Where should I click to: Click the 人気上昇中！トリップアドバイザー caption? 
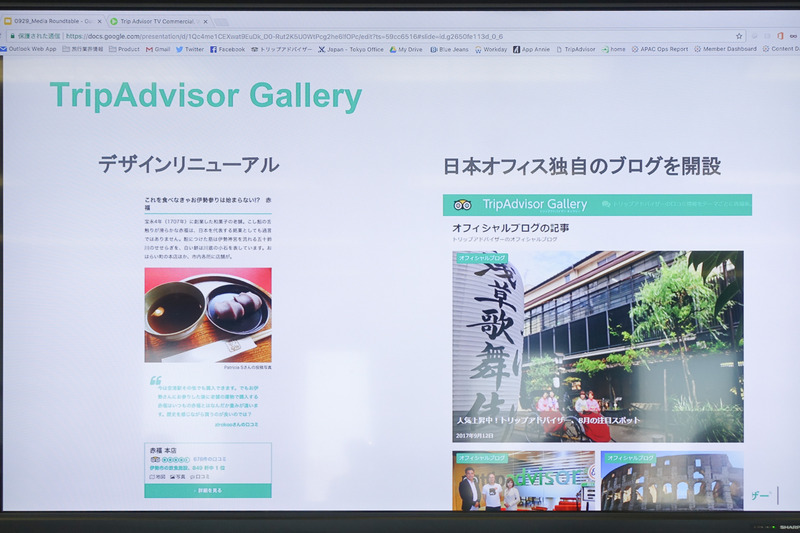547,420
